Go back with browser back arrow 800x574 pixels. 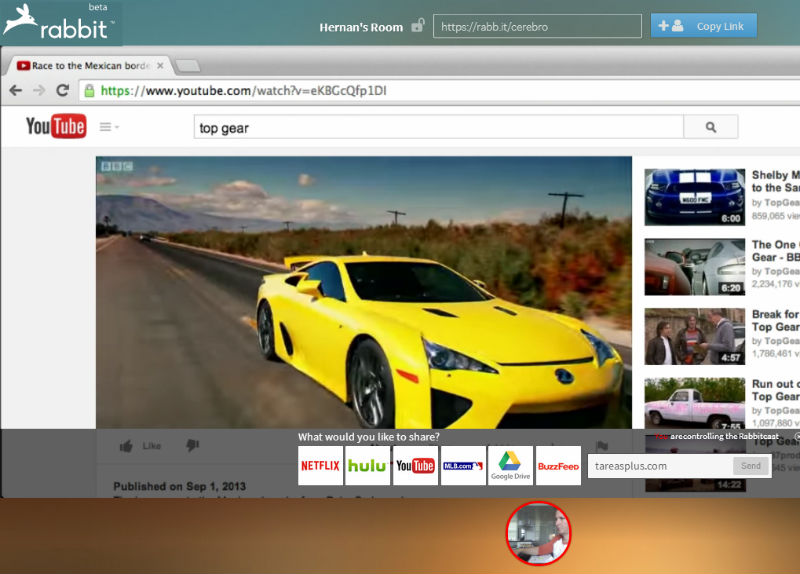[x=16, y=91]
